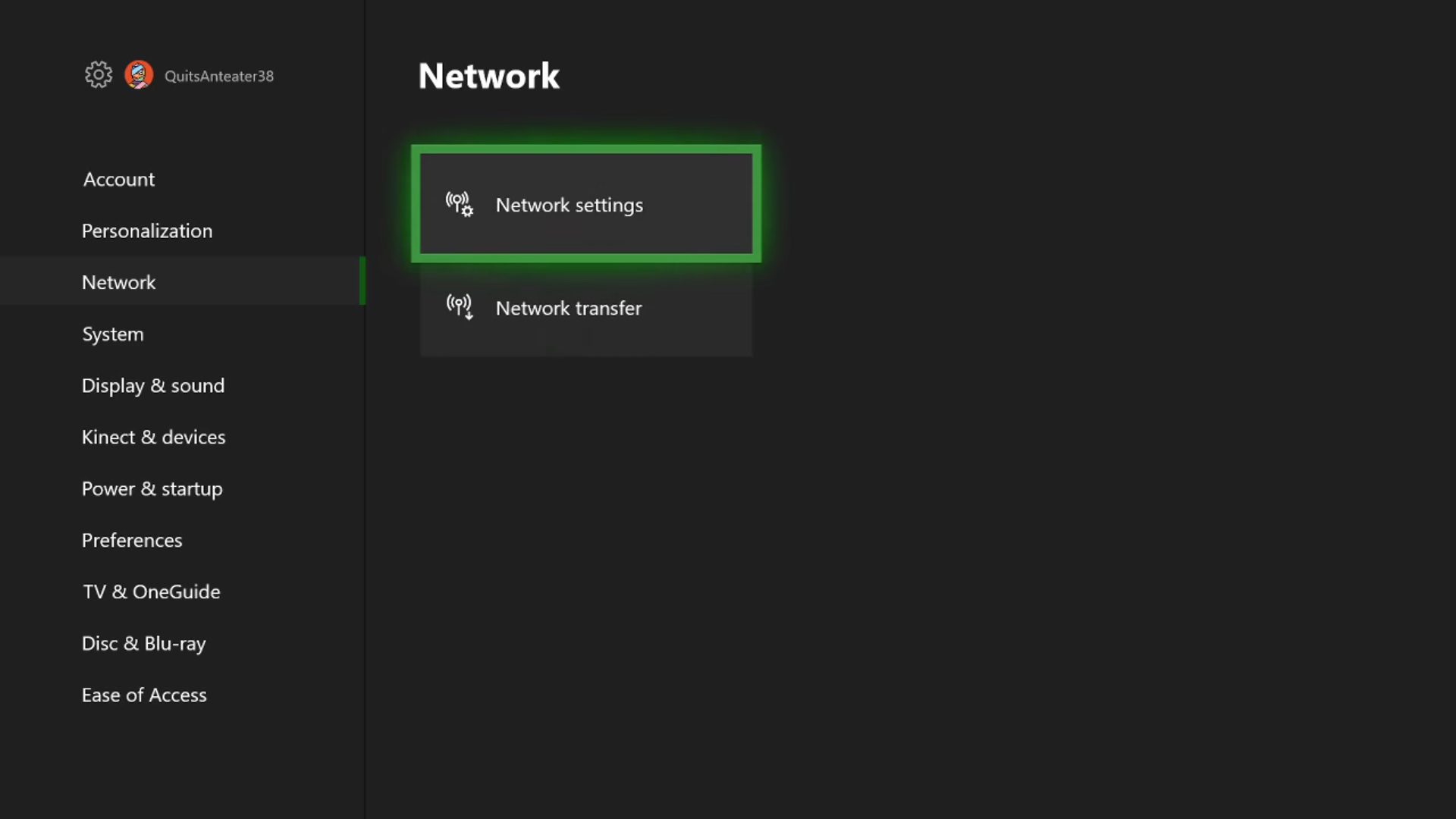Open Kinect & devices settings

click(x=154, y=437)
